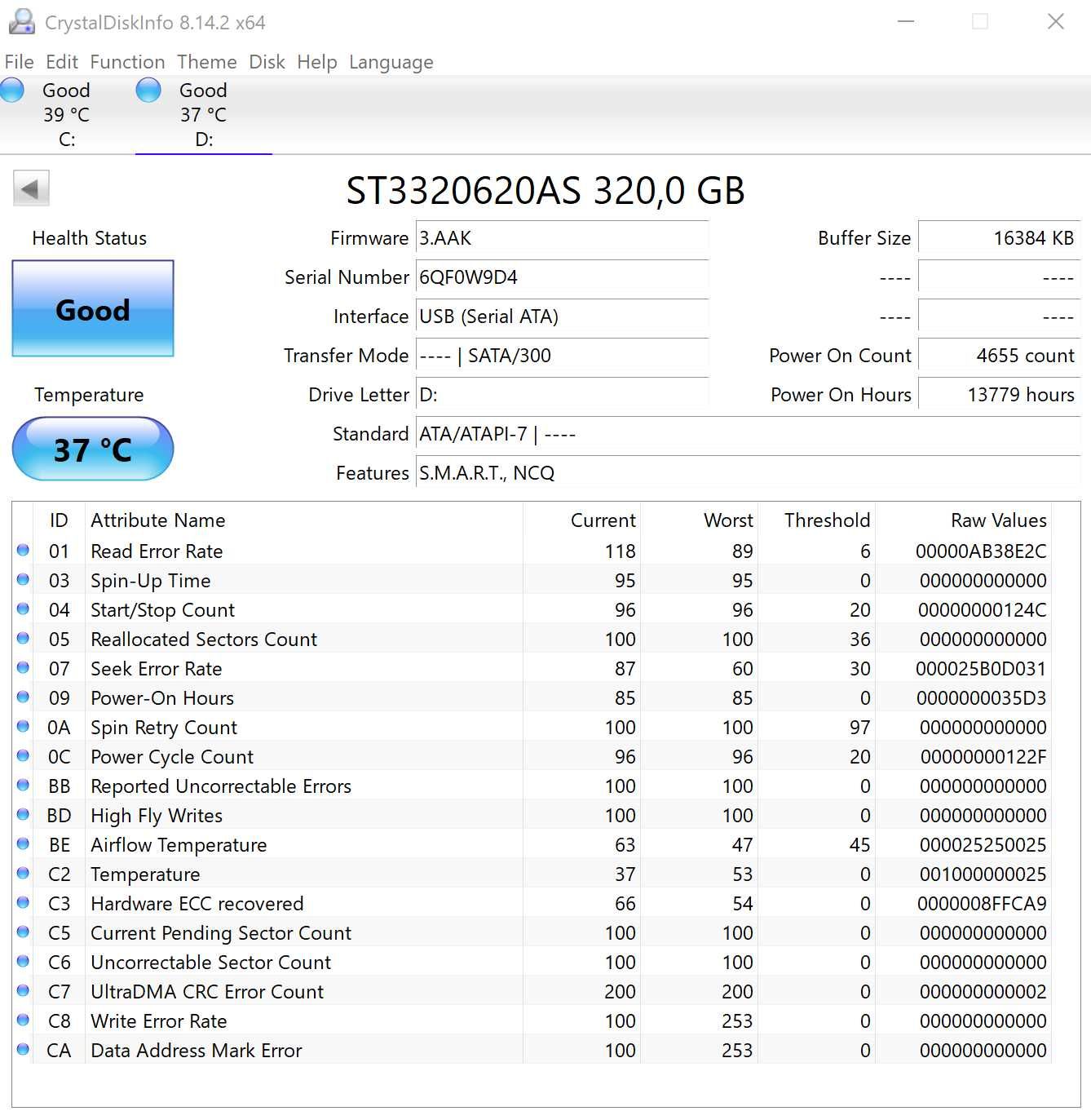Click status dot on Spin Retry Count row
This screenshot has height=1120, width=1091.
[x=23, y=727]
